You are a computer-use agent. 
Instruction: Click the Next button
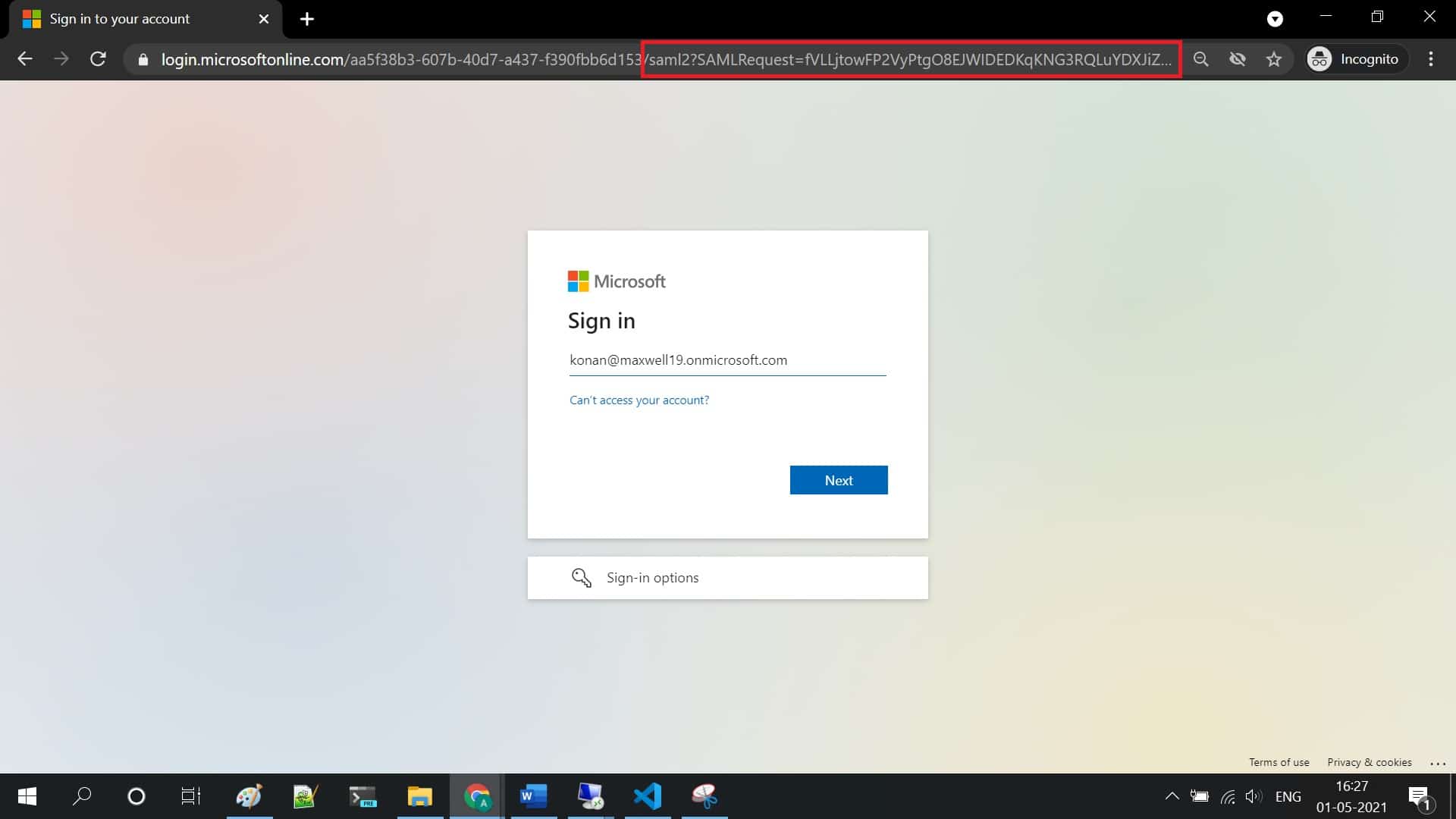click(839, 480)
